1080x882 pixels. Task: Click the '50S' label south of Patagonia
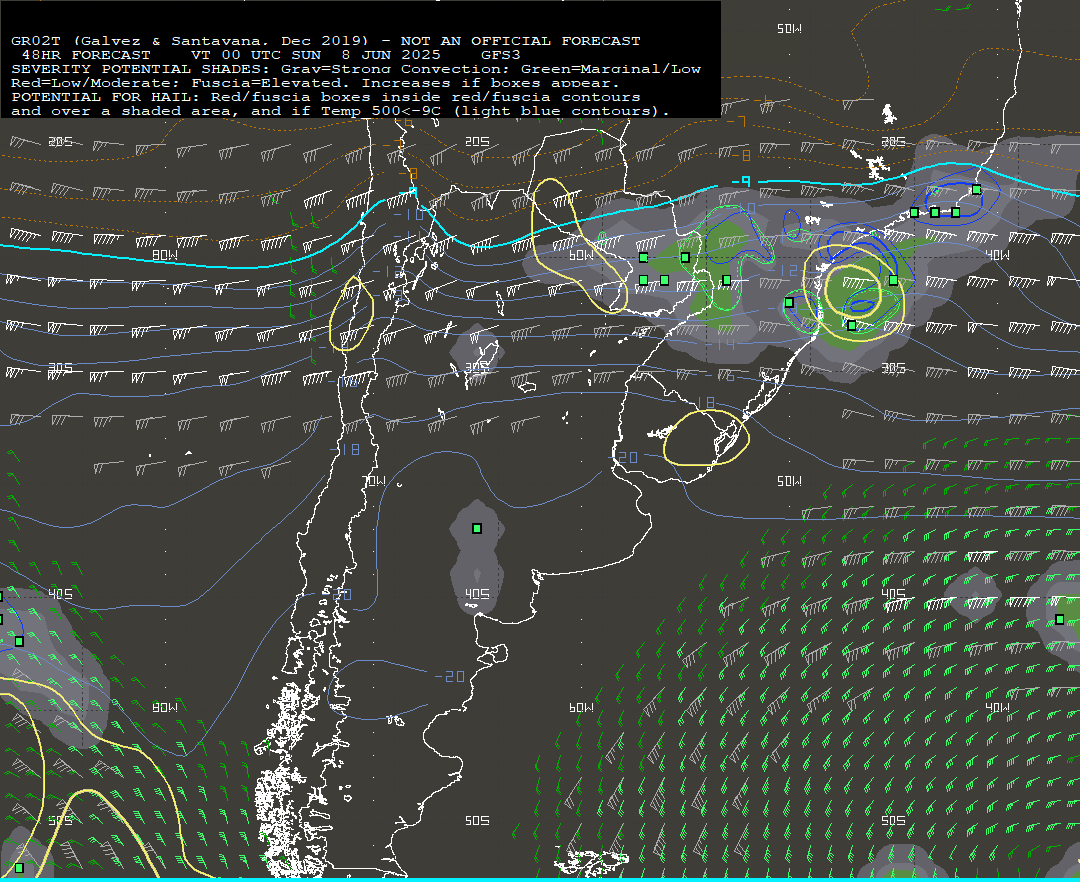pos(477,821)
